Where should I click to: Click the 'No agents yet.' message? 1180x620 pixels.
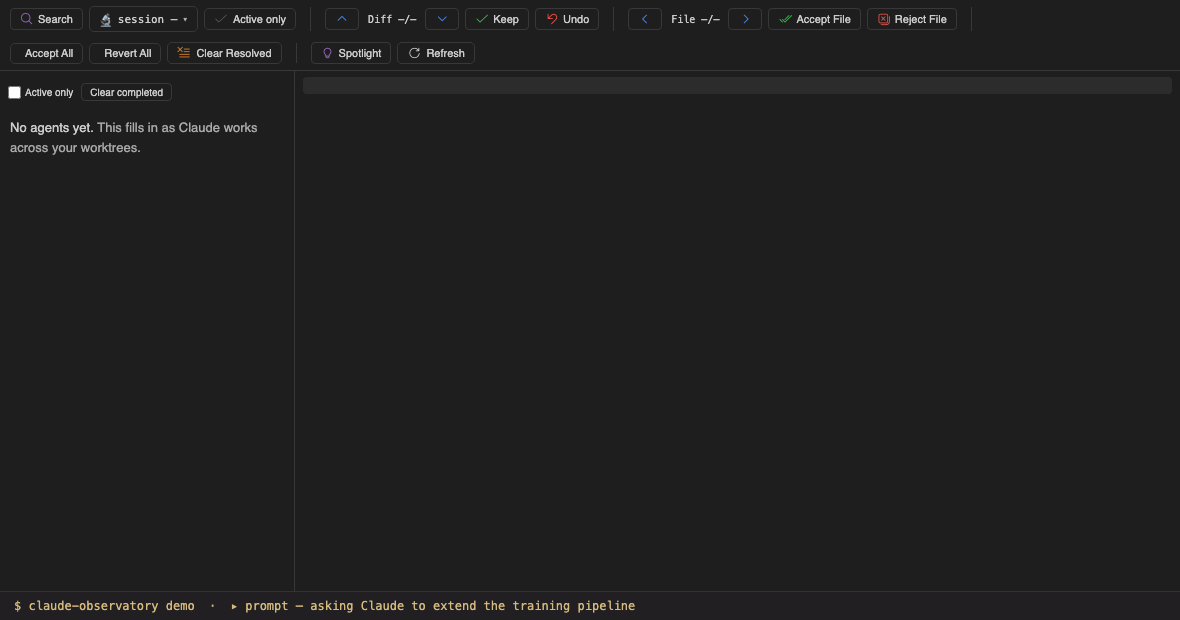pos(51,127)
